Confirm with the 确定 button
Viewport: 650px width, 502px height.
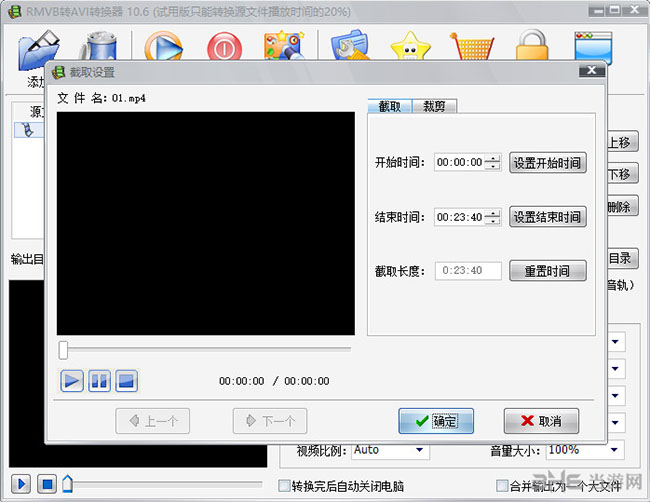[x=436, y=421]
